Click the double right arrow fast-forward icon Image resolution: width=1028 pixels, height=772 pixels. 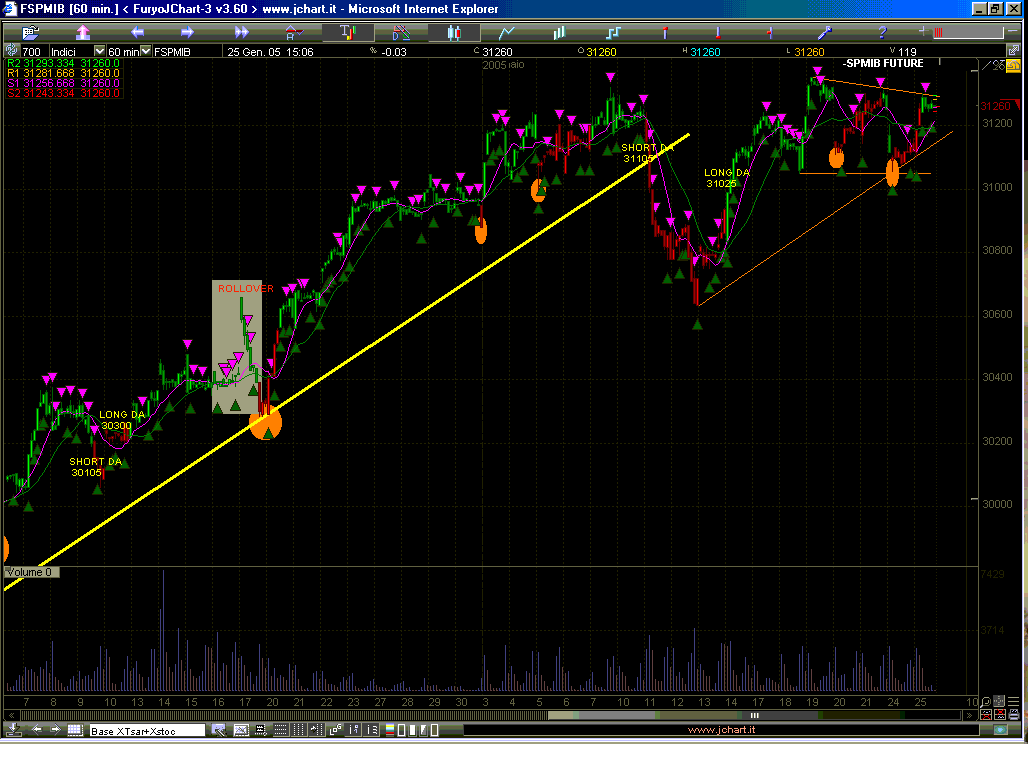click(241, 32)
